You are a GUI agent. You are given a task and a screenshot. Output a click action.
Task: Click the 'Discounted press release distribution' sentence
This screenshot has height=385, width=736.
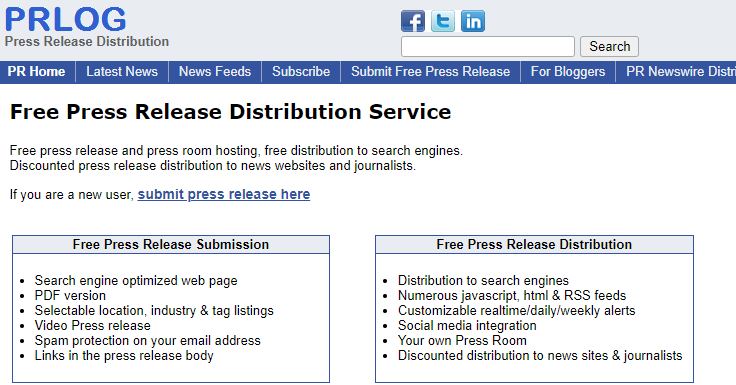click(x=213, y=166)
